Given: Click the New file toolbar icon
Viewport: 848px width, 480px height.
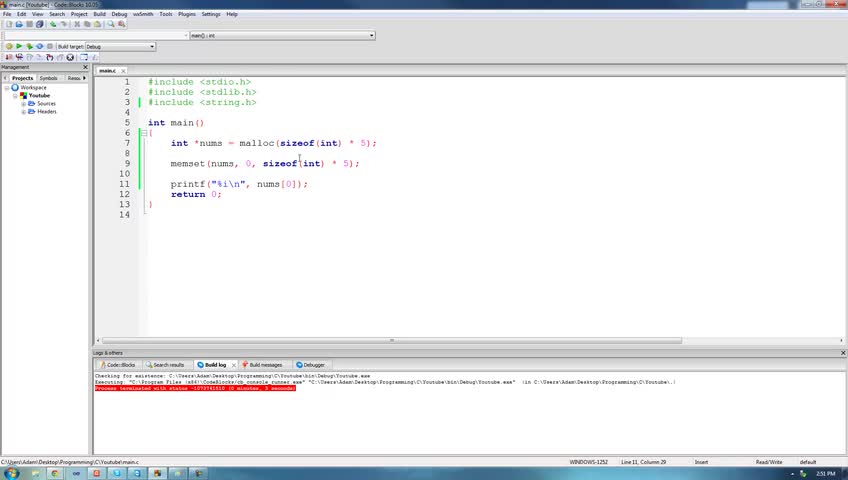Looking at the screenshot, I should pyautogui.click(x=9, y=24).
